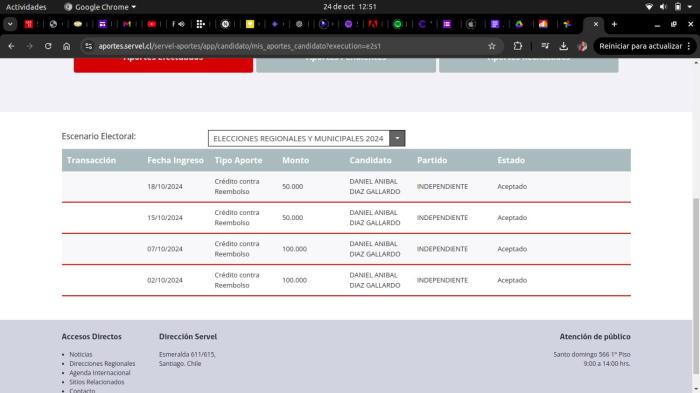Screen dimensions: 700x393
Task: Open the media controls icon in toolbar
Action: pyautogui.click(x=545, y=46)
